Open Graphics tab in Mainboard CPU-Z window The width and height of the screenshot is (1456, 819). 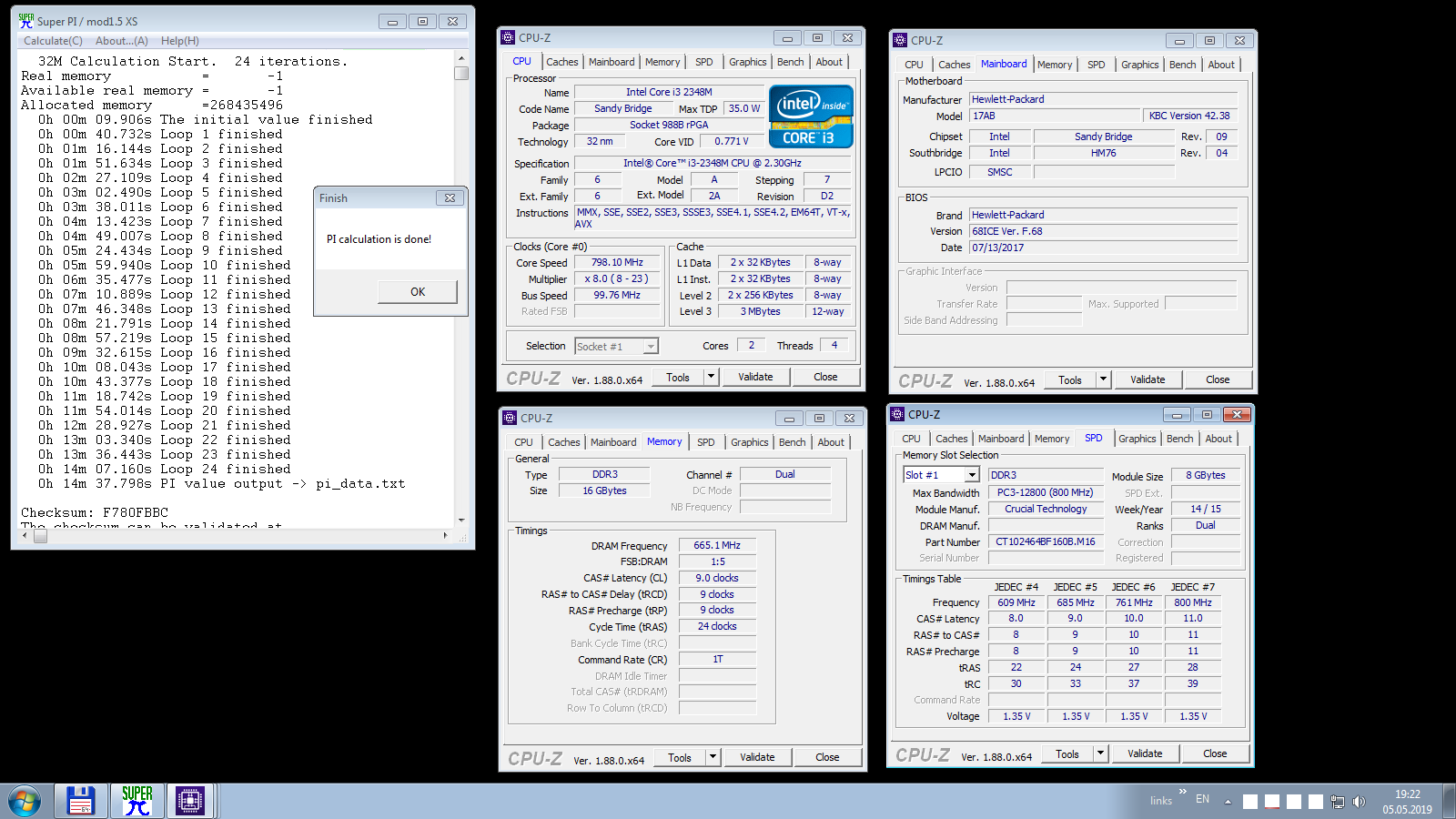1139,65
